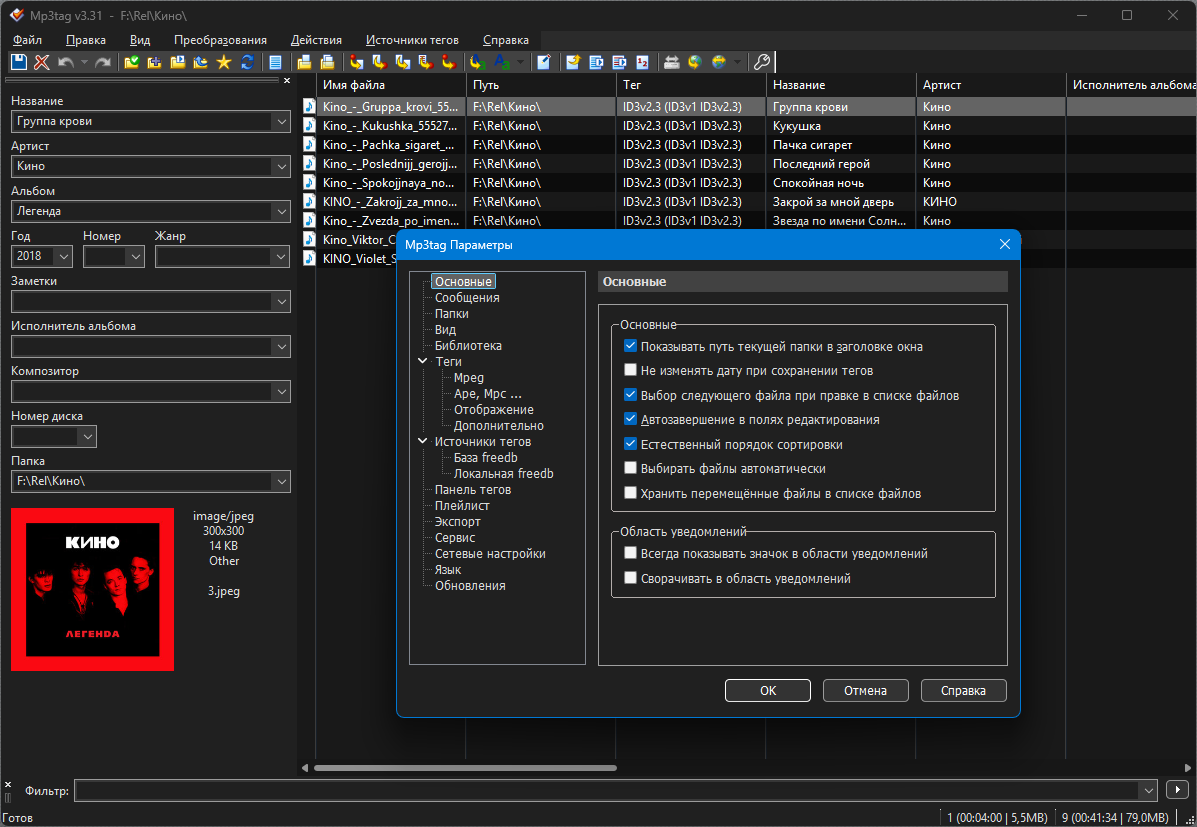
Task: Click music note icon beside Kino_-_Kukushka file
Action: tap(309, 125)
